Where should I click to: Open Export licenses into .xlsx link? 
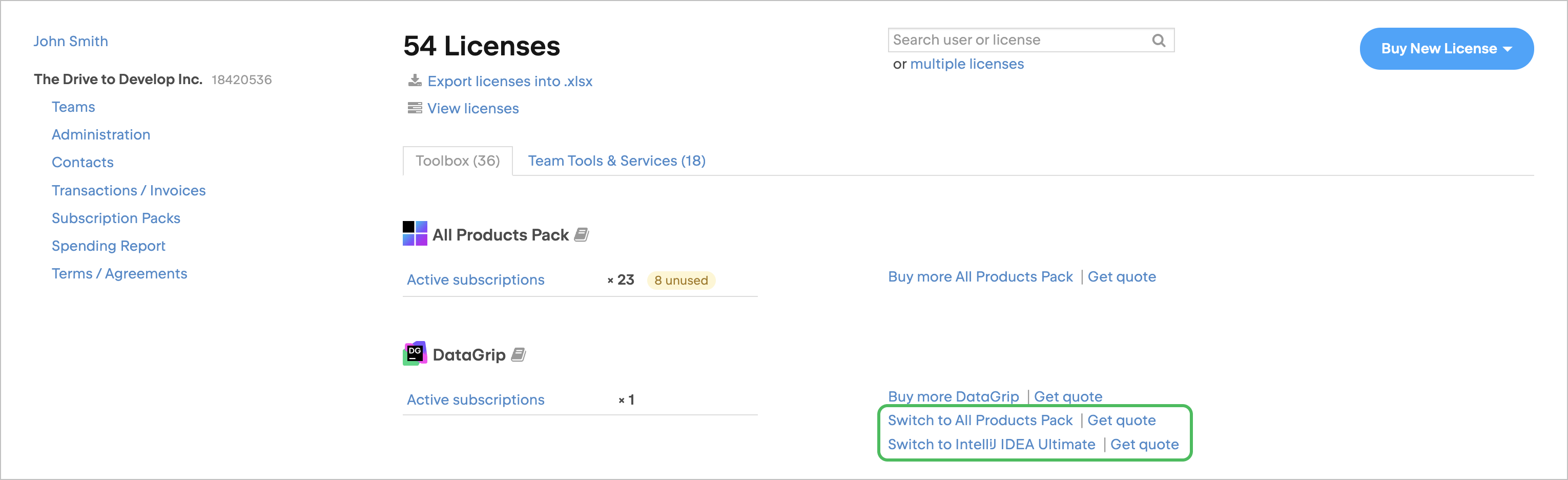pos(509,81)
